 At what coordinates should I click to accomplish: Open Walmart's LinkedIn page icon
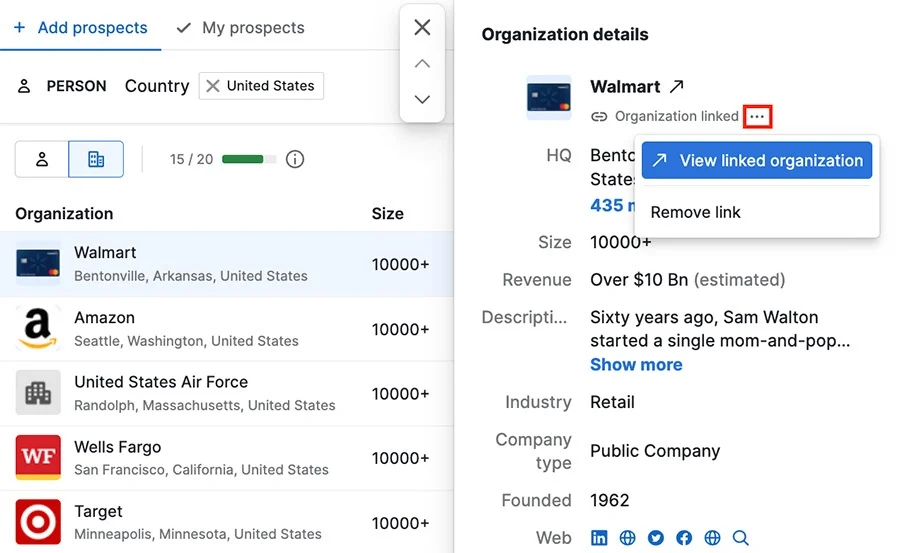[599, 537]
